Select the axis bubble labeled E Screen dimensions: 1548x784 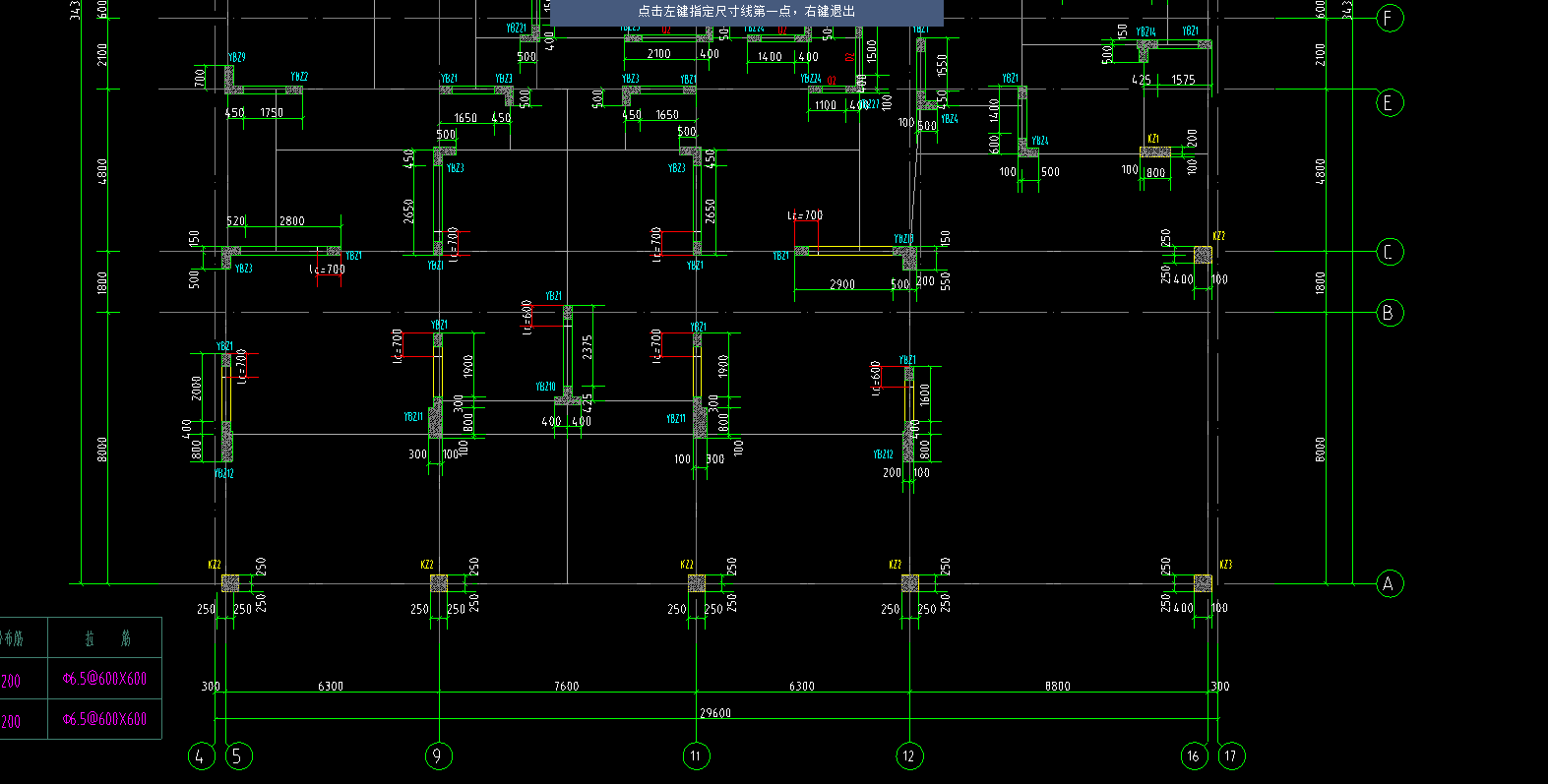click(x=1389, y=102)
